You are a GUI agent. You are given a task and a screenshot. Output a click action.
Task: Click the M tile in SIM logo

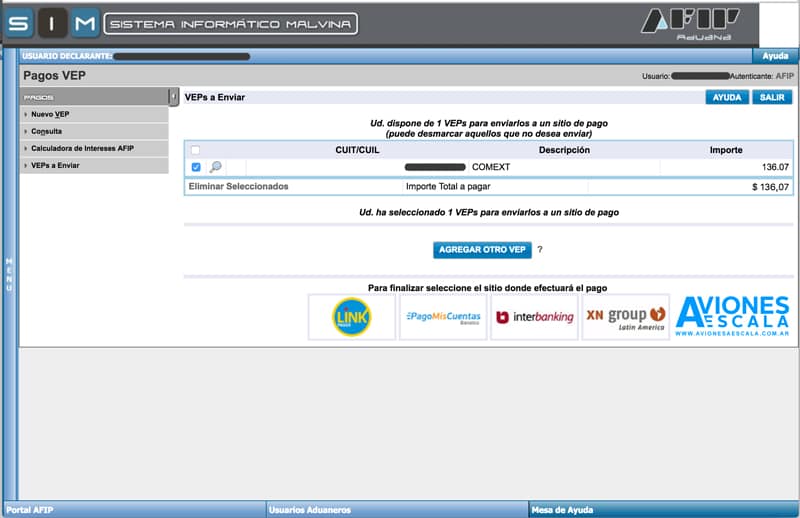(x=85, y=23)
